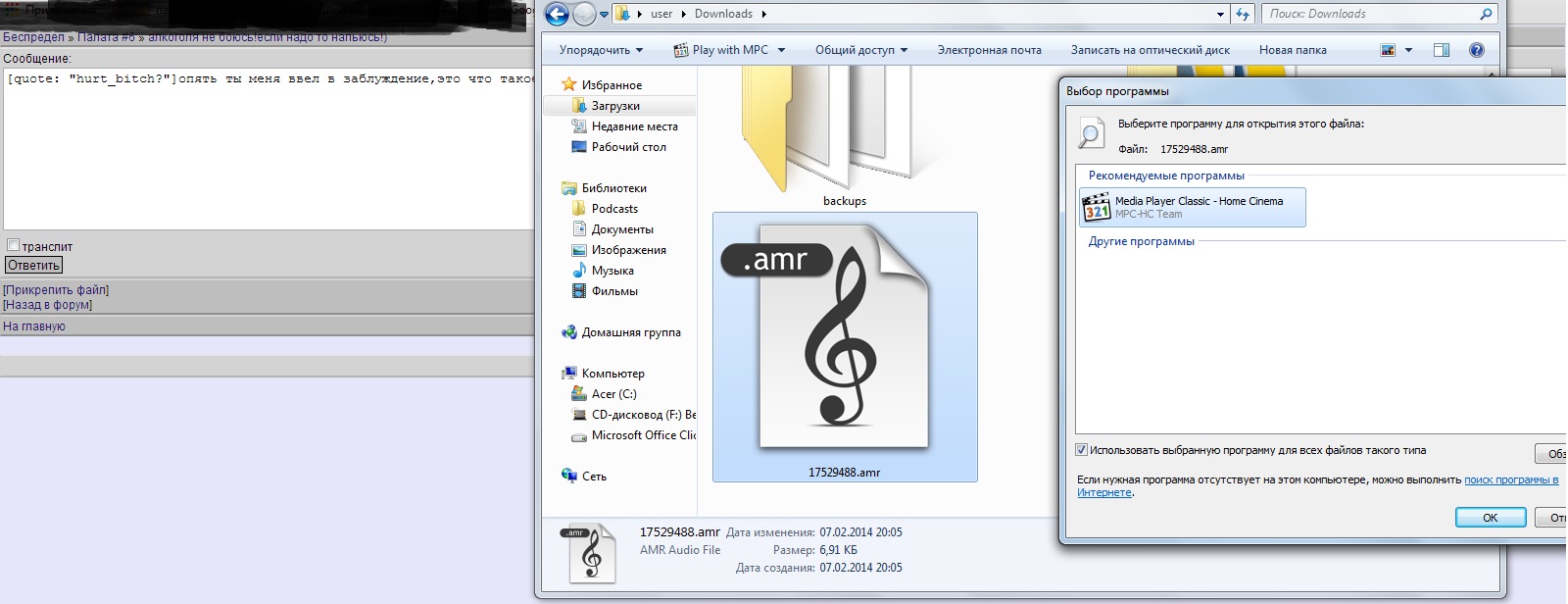Image resolution: width=1568 pixels, height=604 pixels.
Task: Toggle the preview pane icon
Action: [x=1441, y=50]
